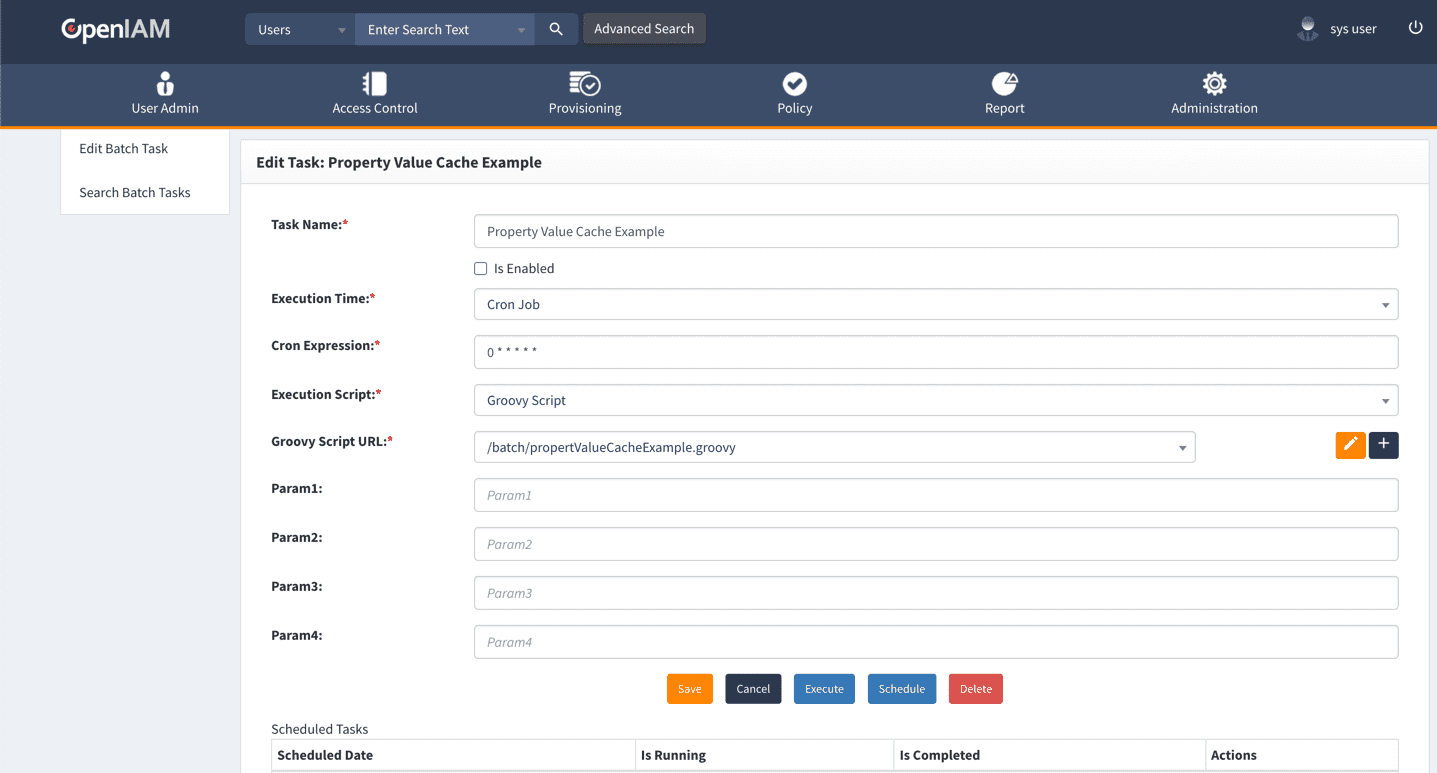Click the Execute button
1437x773 pixels.
click(x=824, y=689)
